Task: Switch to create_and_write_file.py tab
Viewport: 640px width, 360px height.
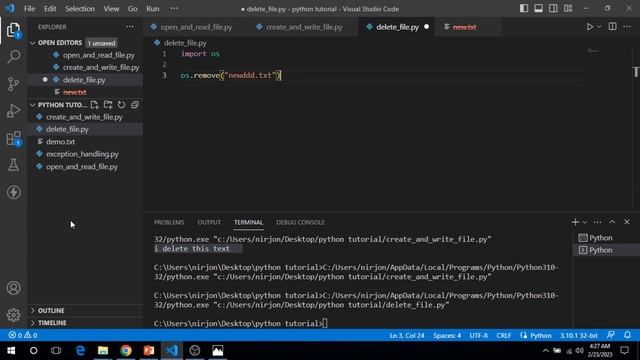Action: [x=304, y=27]
